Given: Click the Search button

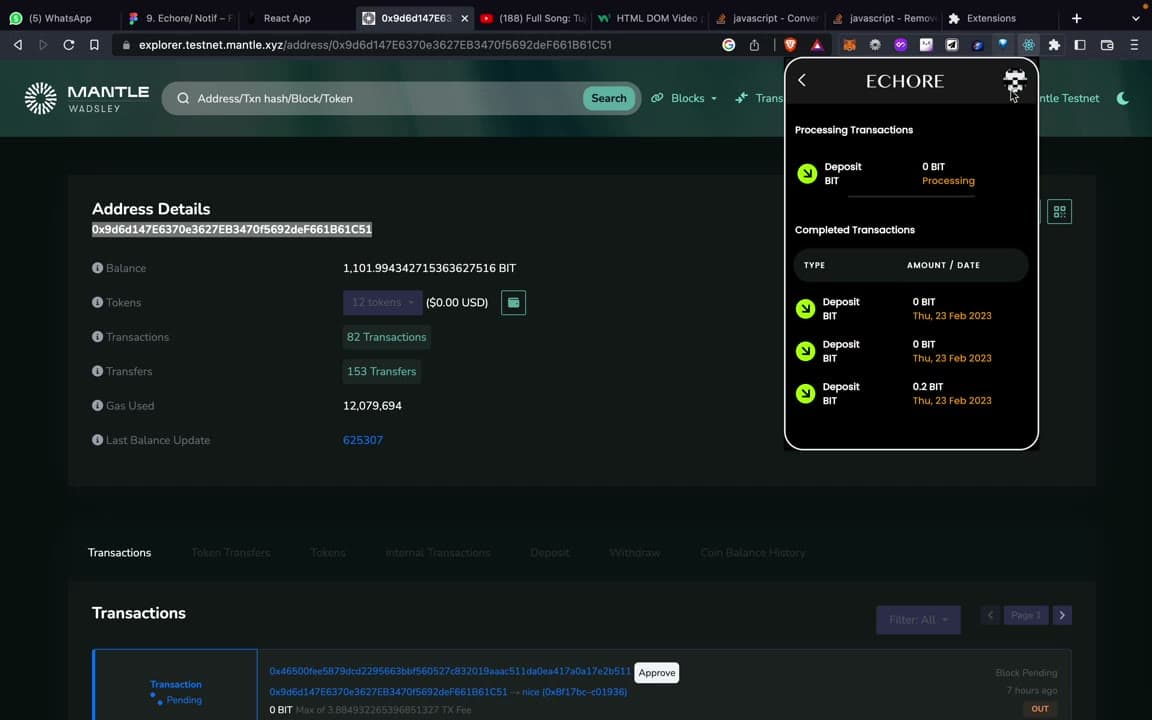Looking at the screenshot, I should click(609, 98).
